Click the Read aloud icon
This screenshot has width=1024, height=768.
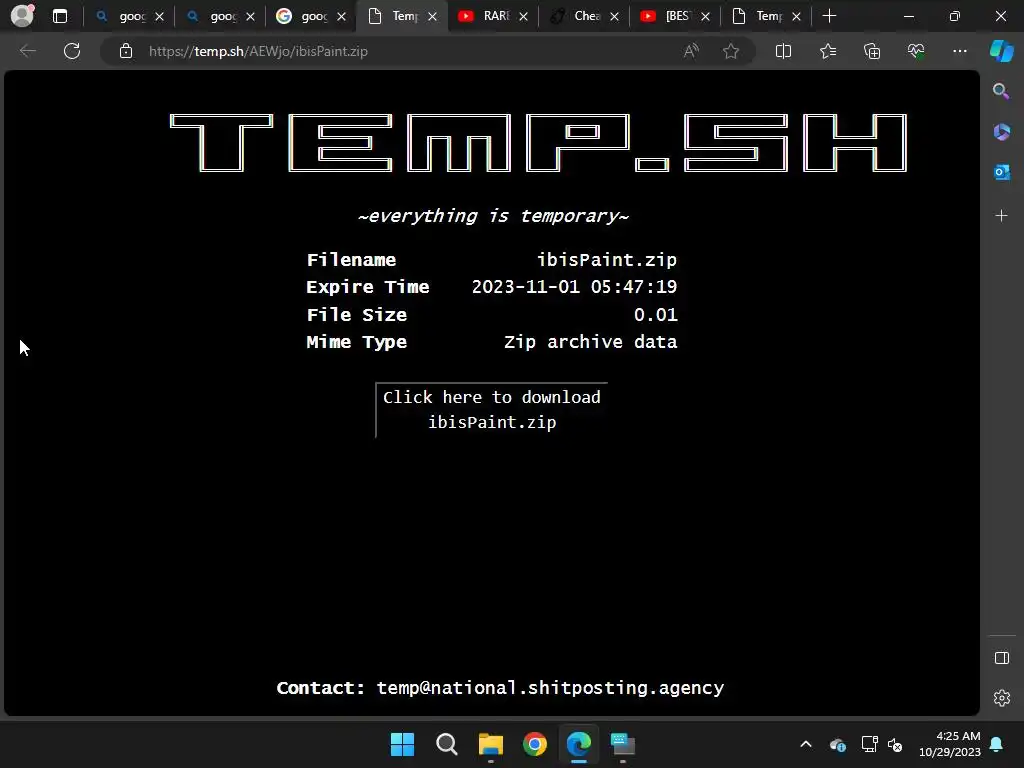tap(691, 51)
